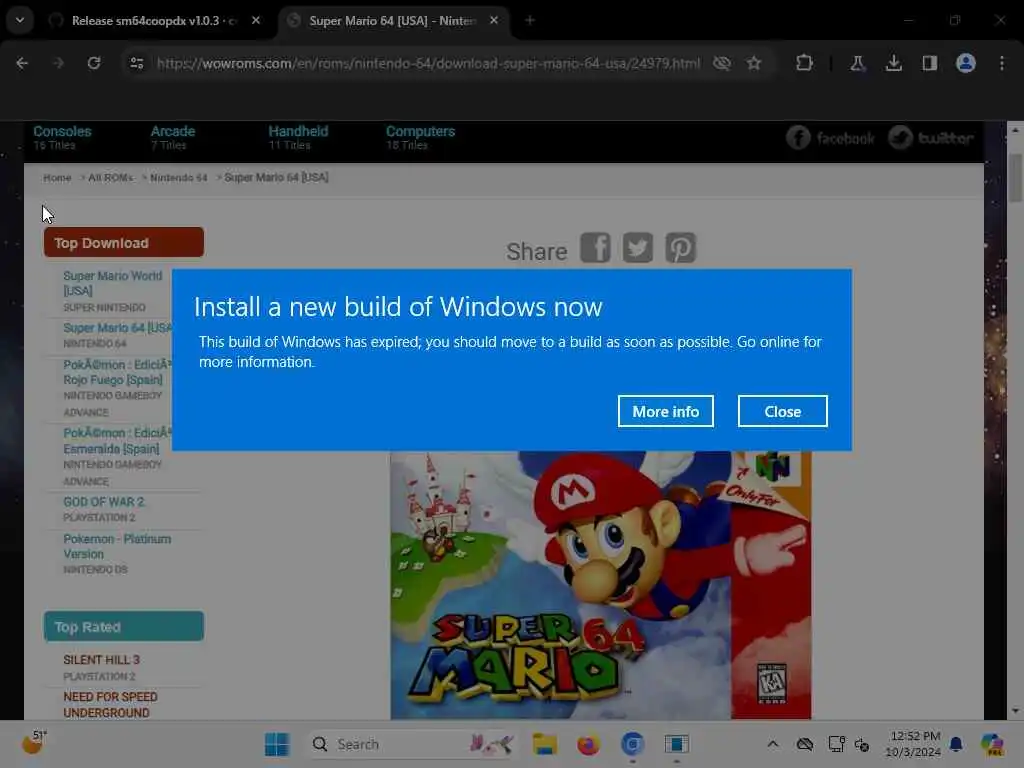Image resolution: width=1024 pixels, height=768 pixels.
Task: Open the Nintendo 64 breadcrumb
Action: click(x=178, y=178)
